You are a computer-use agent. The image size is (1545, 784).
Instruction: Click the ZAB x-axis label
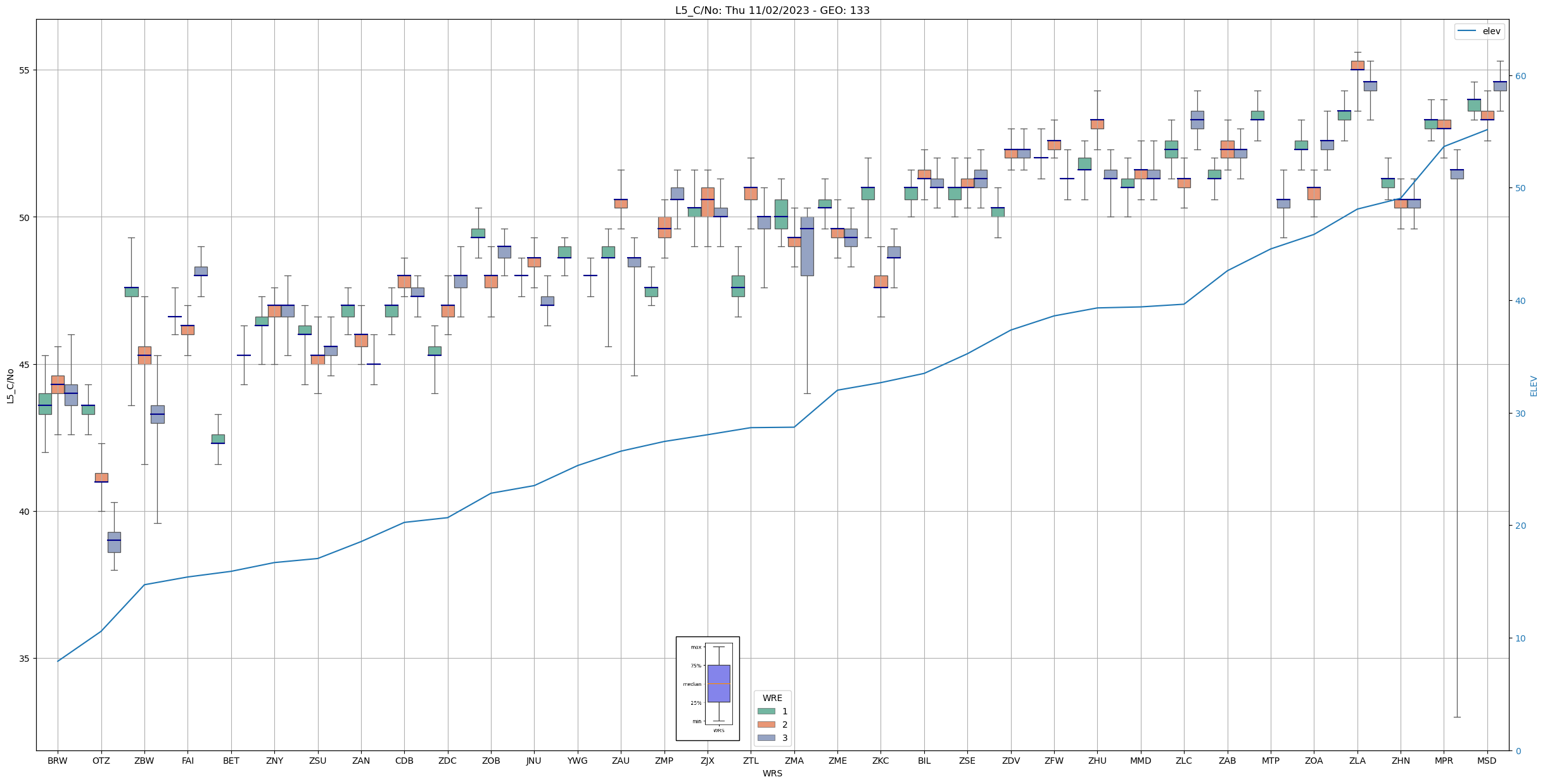click(x=1228, y=761)
